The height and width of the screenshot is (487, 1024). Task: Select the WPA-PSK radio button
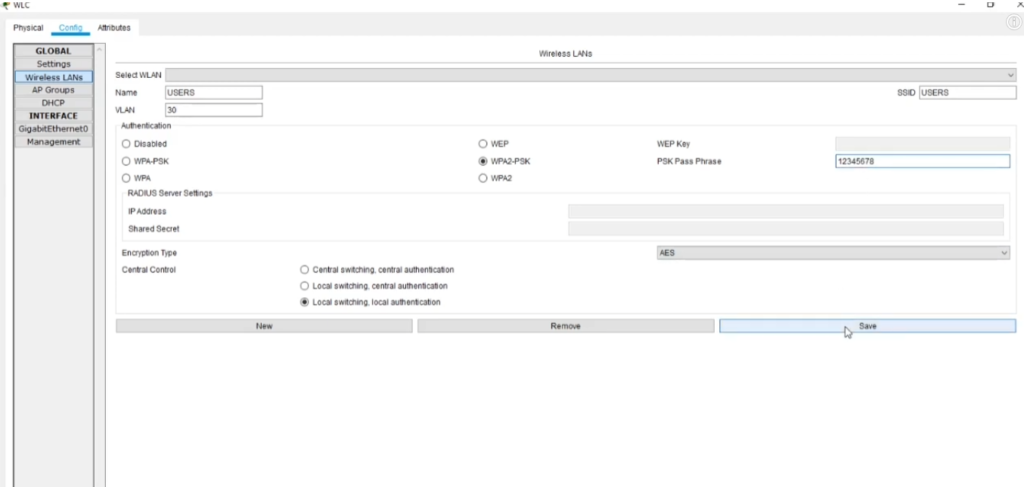(x=127, y=161)
